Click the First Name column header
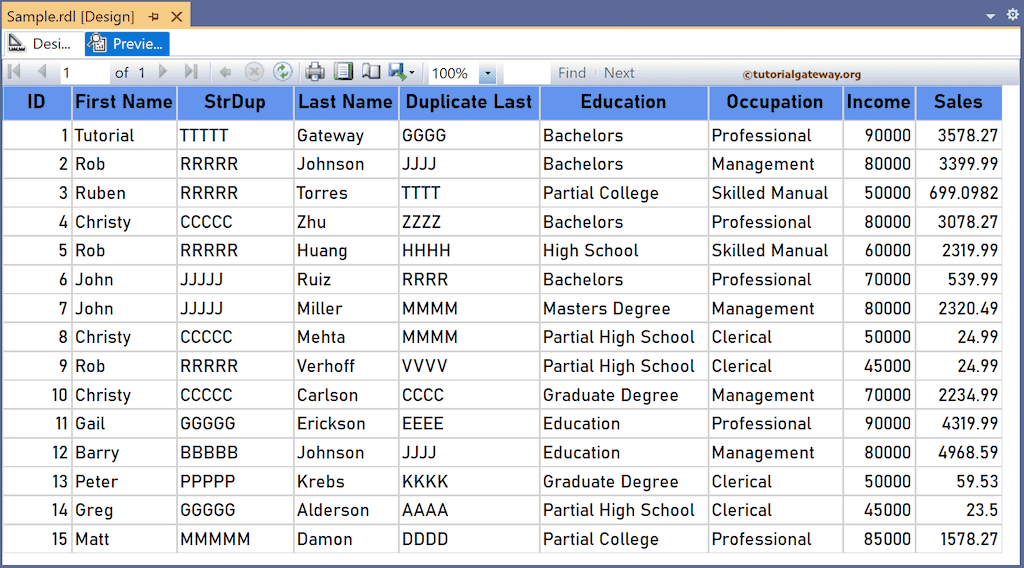The width and height of the screenshot is (1024, 568). pyautogui.click(x=123, y=103)
